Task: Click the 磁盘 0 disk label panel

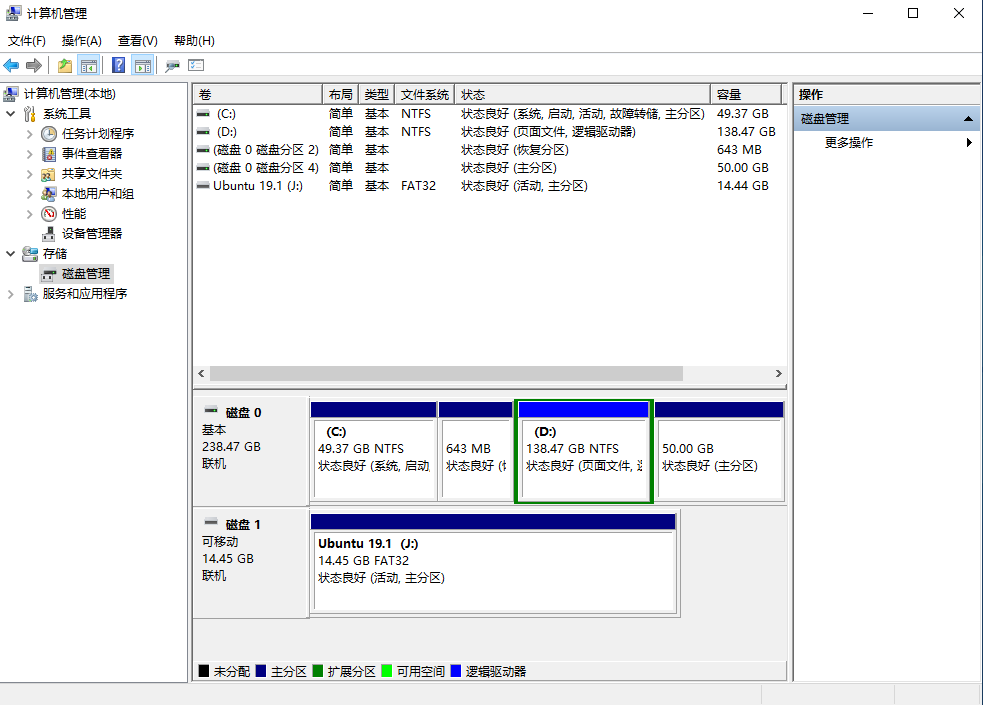Action: click(251, 451)
